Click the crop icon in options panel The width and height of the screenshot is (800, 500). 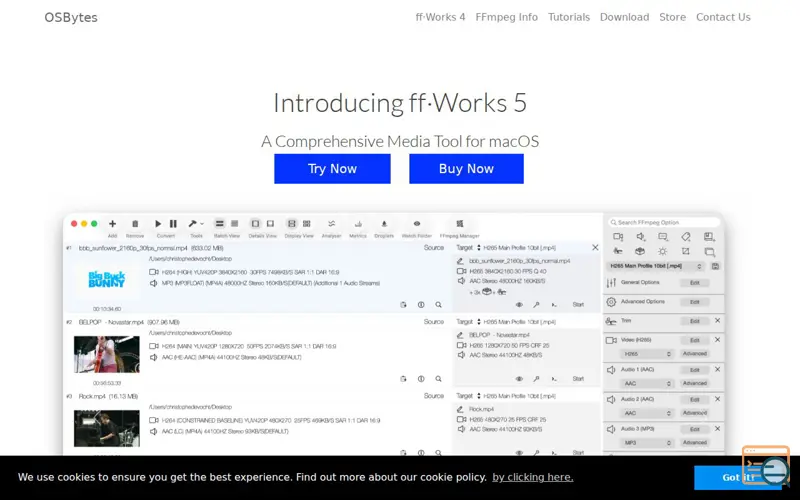coord(686,252)
